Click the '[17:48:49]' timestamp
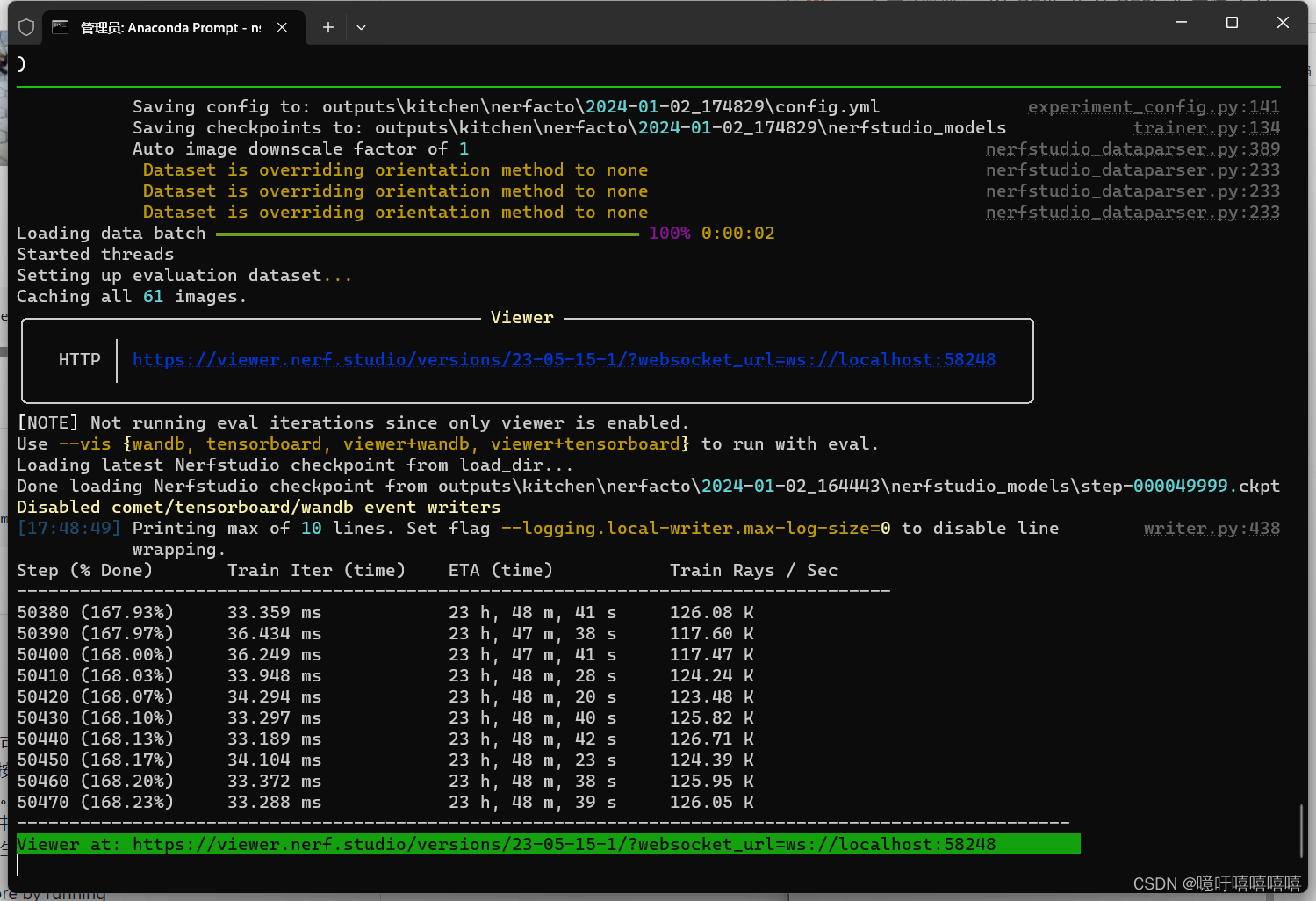The height and width of the screenshot is (901, 1316). [69, 528]
